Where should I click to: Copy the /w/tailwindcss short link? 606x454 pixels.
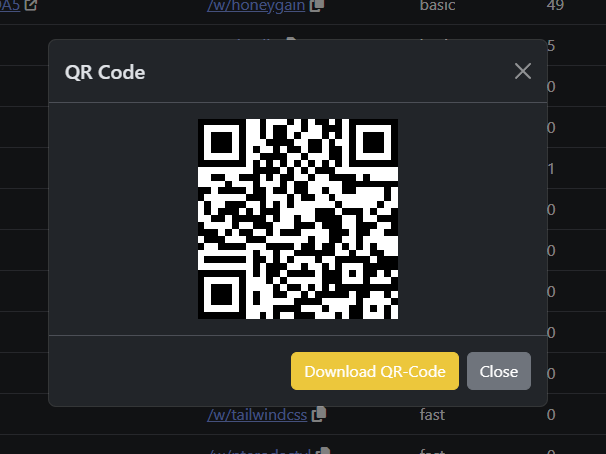[320, 414]
